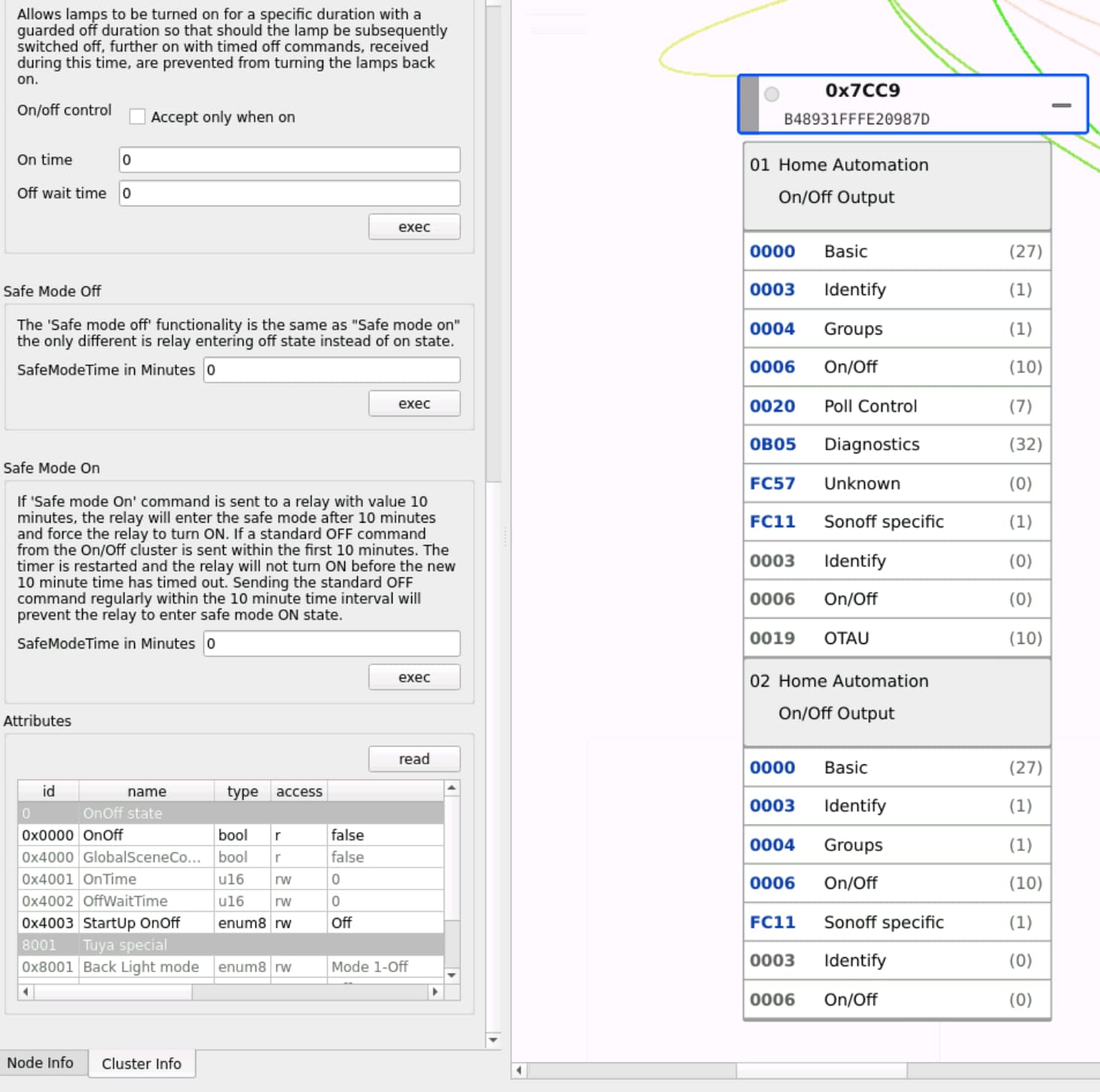Collapse the 0x7CC9 node with minus button

pos(1061,105)
